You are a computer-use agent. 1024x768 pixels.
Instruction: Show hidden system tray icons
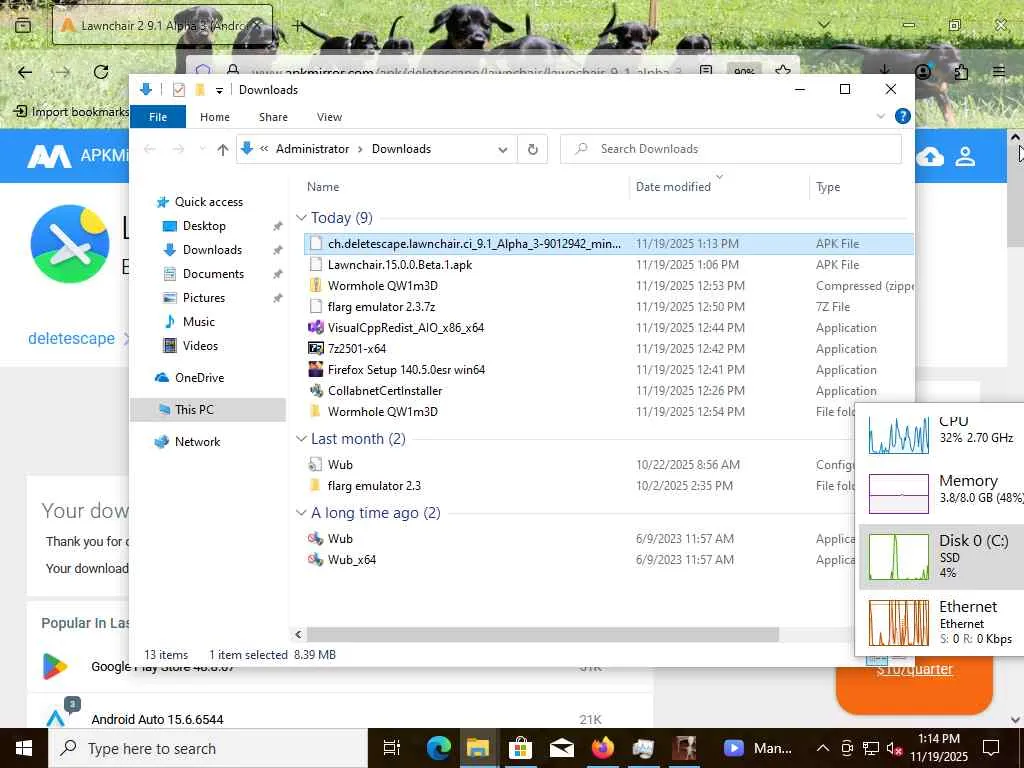pyautogui.click(x=823, y=748)
